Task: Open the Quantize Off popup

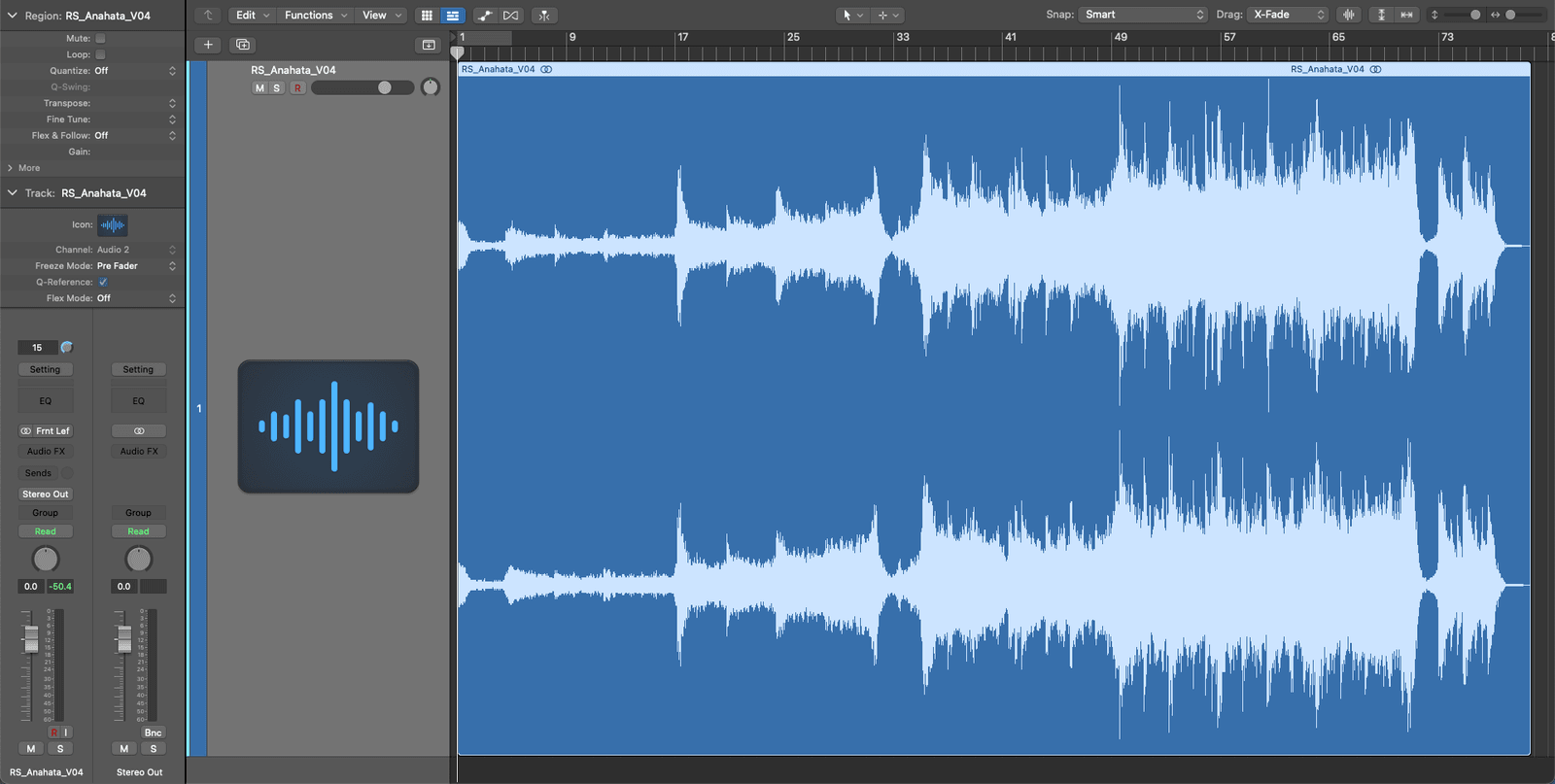Action: pos(135,71)
